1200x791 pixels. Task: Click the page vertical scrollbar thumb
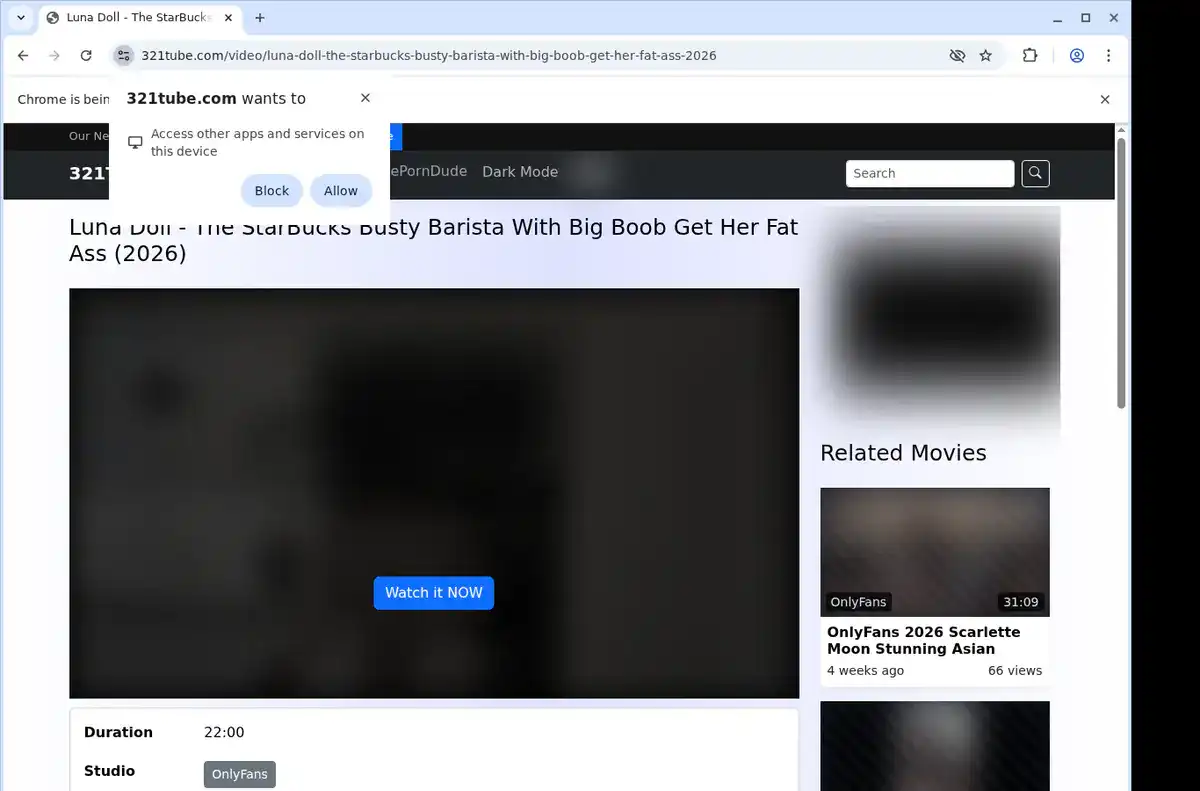point(1121,273)
